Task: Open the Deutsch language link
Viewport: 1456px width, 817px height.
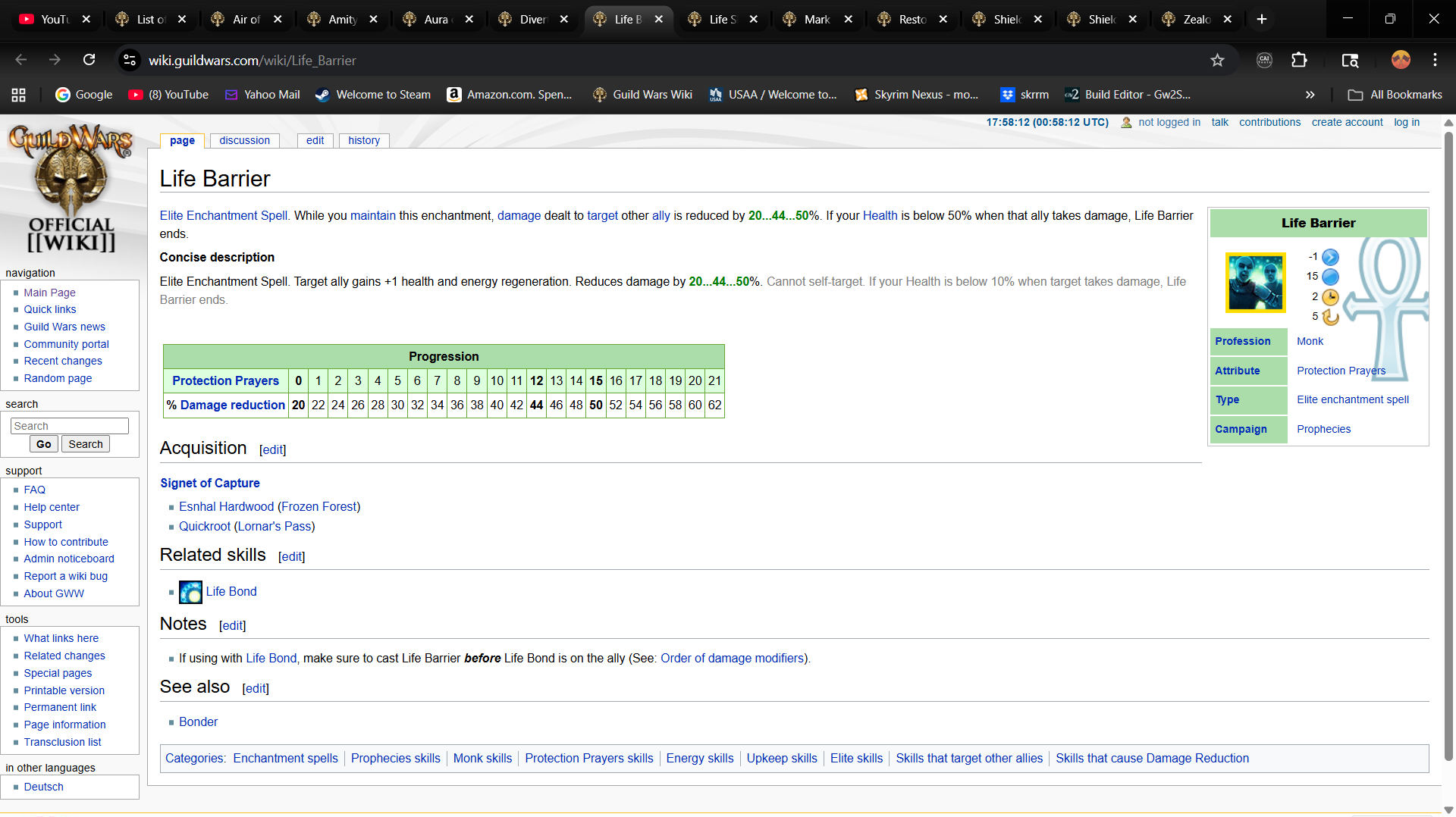Action: click(x=43, y=787)
